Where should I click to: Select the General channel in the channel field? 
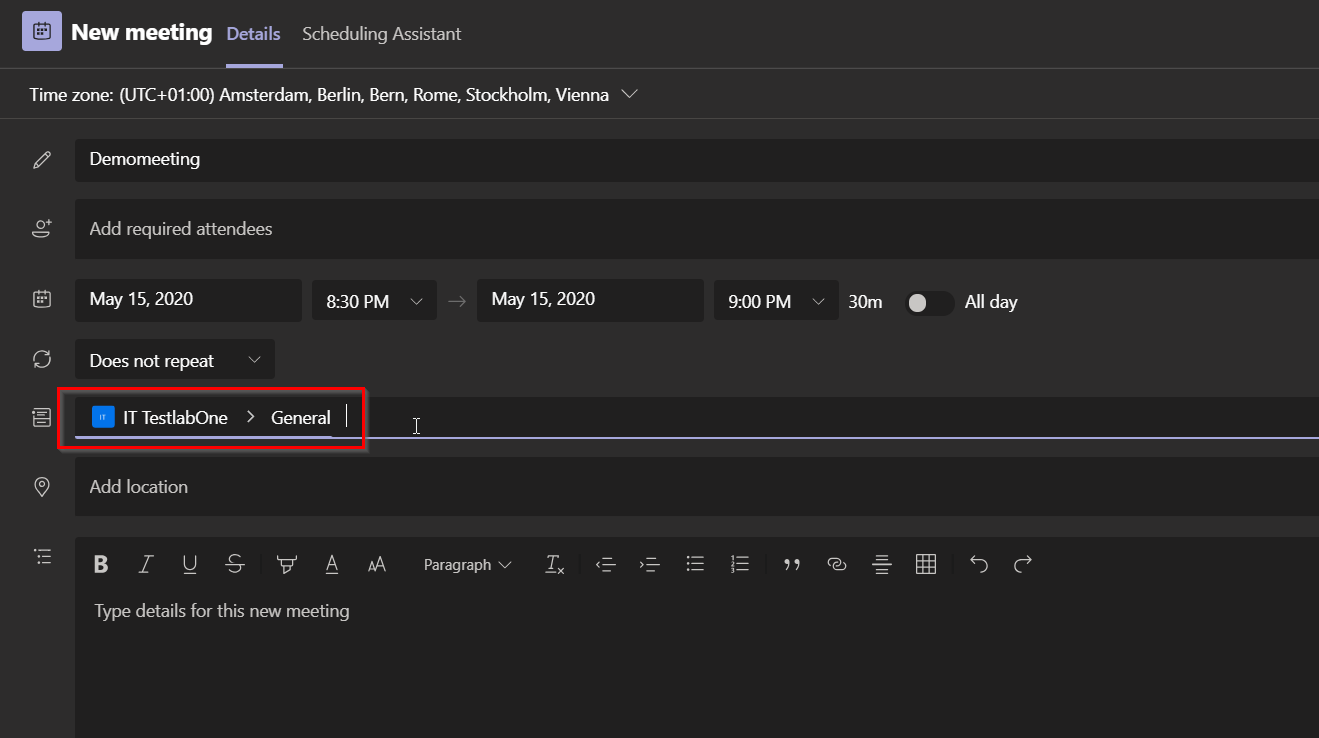[x=301, y=418]
